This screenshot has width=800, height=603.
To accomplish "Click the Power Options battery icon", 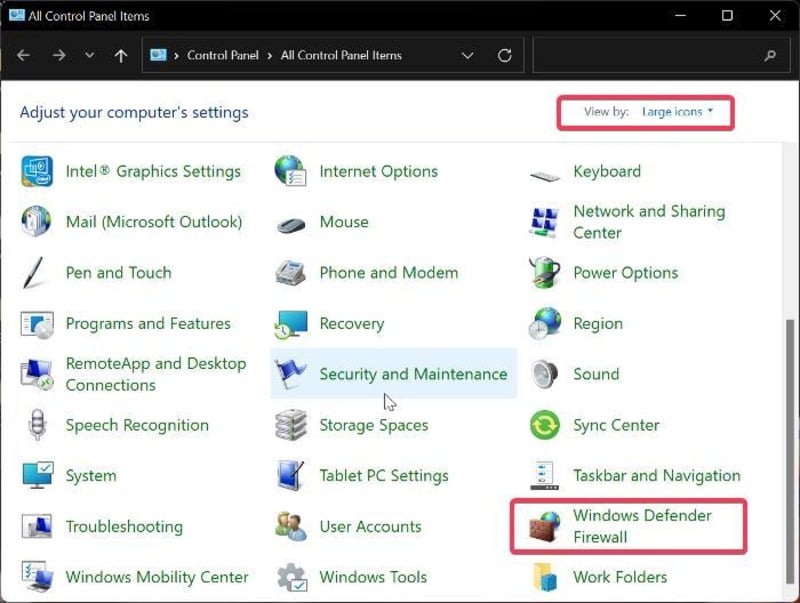I will coord(544,272).
